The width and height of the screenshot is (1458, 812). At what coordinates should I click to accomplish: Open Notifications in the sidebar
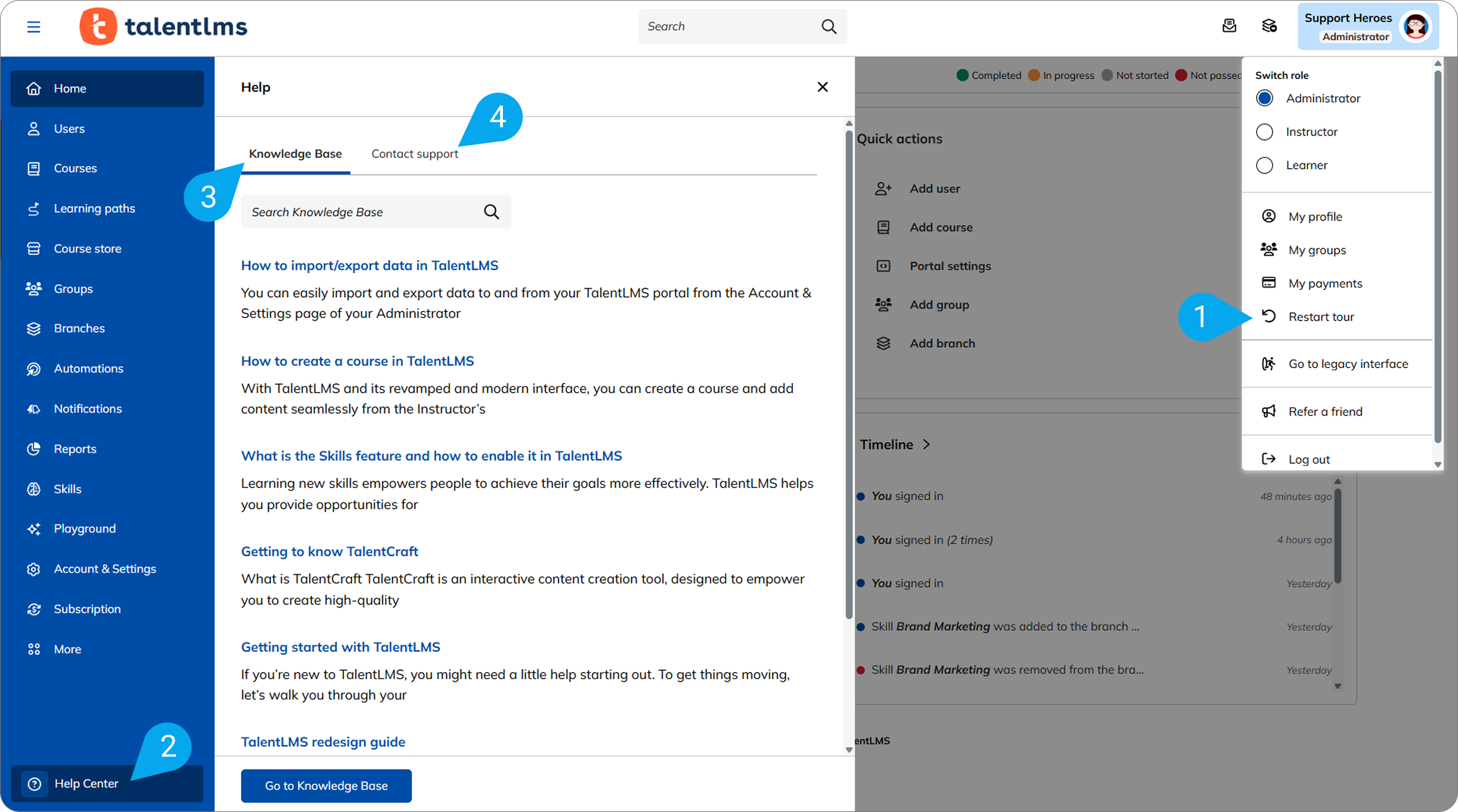point(107,409)
